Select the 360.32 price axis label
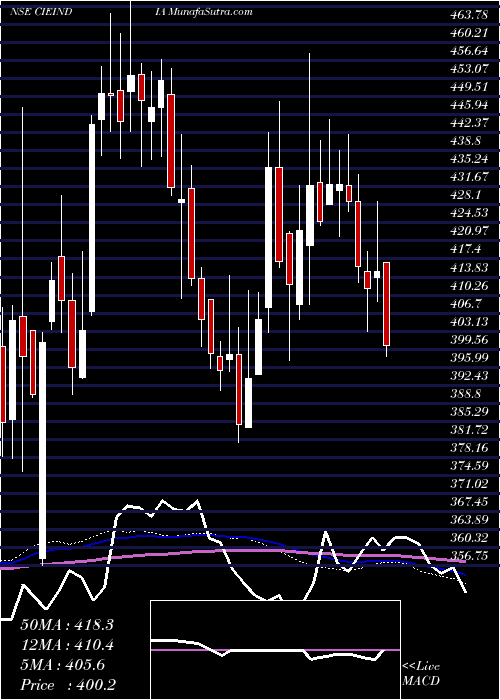This screenshot has width=500, height=700. click(x=468, y=538)
